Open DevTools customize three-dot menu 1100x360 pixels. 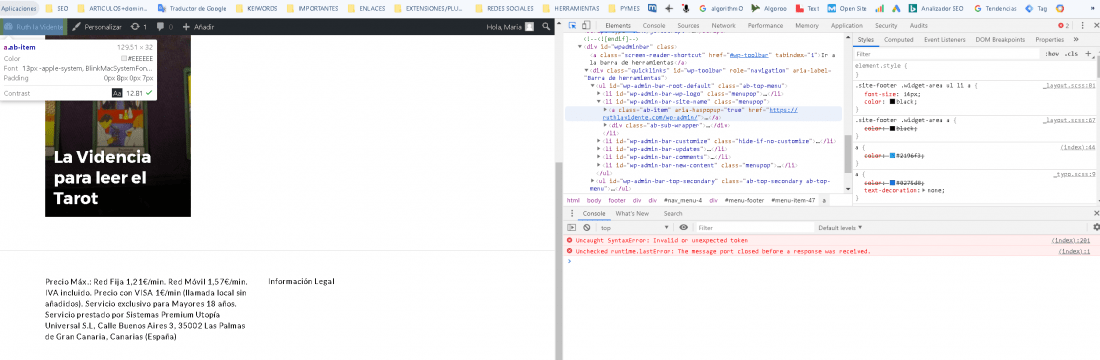tap(1082, 26)
